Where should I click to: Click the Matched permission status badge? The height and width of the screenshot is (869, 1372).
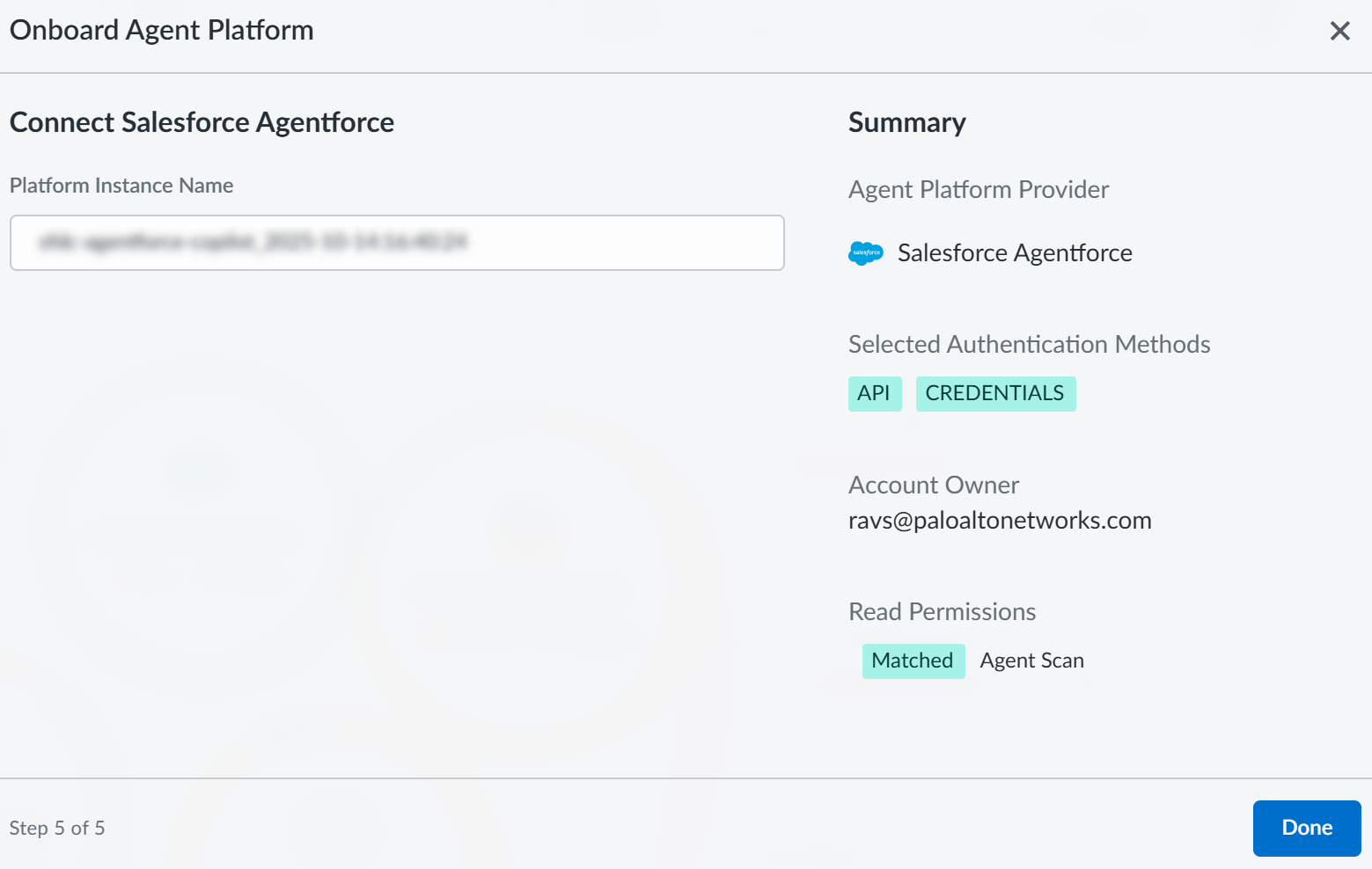(913, 661)
